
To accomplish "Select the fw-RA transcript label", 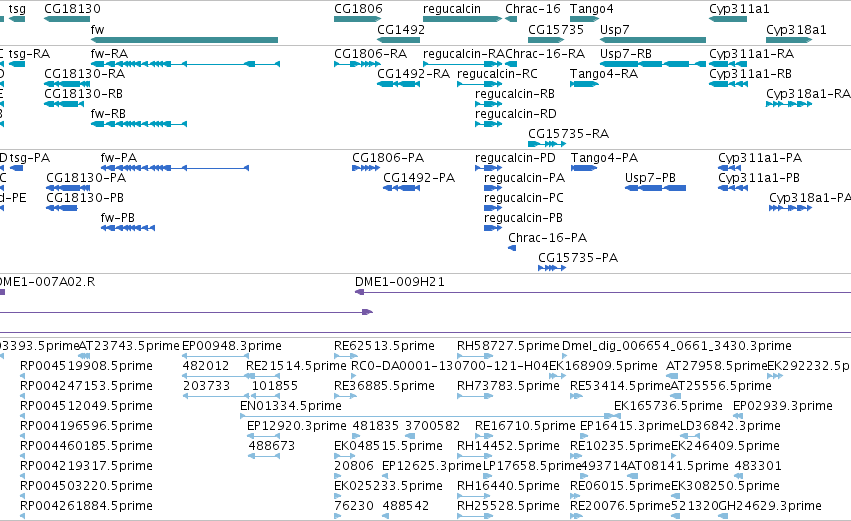I will point(109,54).
